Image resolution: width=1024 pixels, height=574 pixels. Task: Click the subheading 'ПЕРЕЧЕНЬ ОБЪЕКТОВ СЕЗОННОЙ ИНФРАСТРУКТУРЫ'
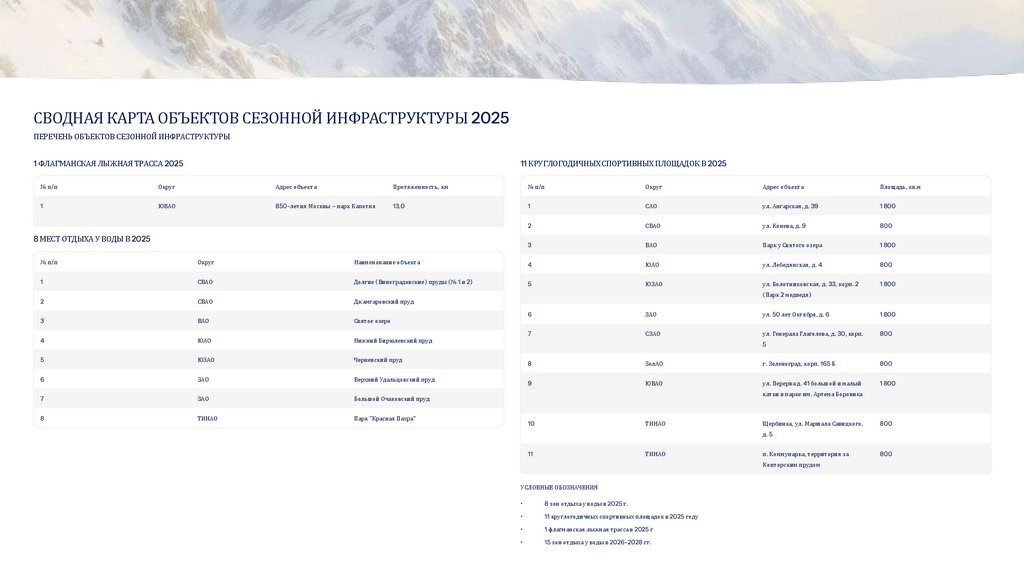click(131, 136)
